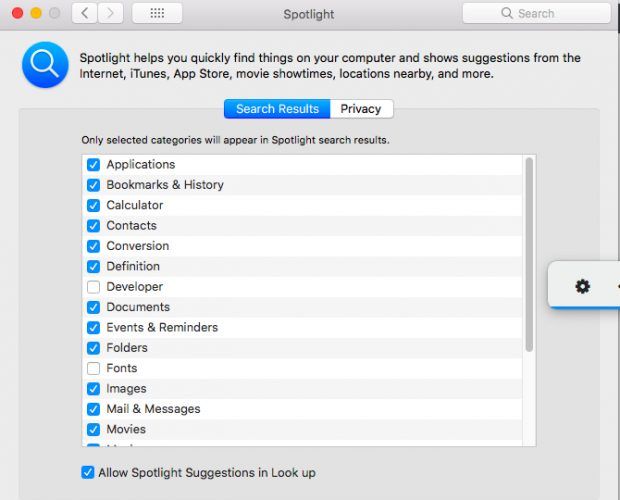Select the Images row label
The width and height of the screenshot is (620, 500).
point(126,389)
